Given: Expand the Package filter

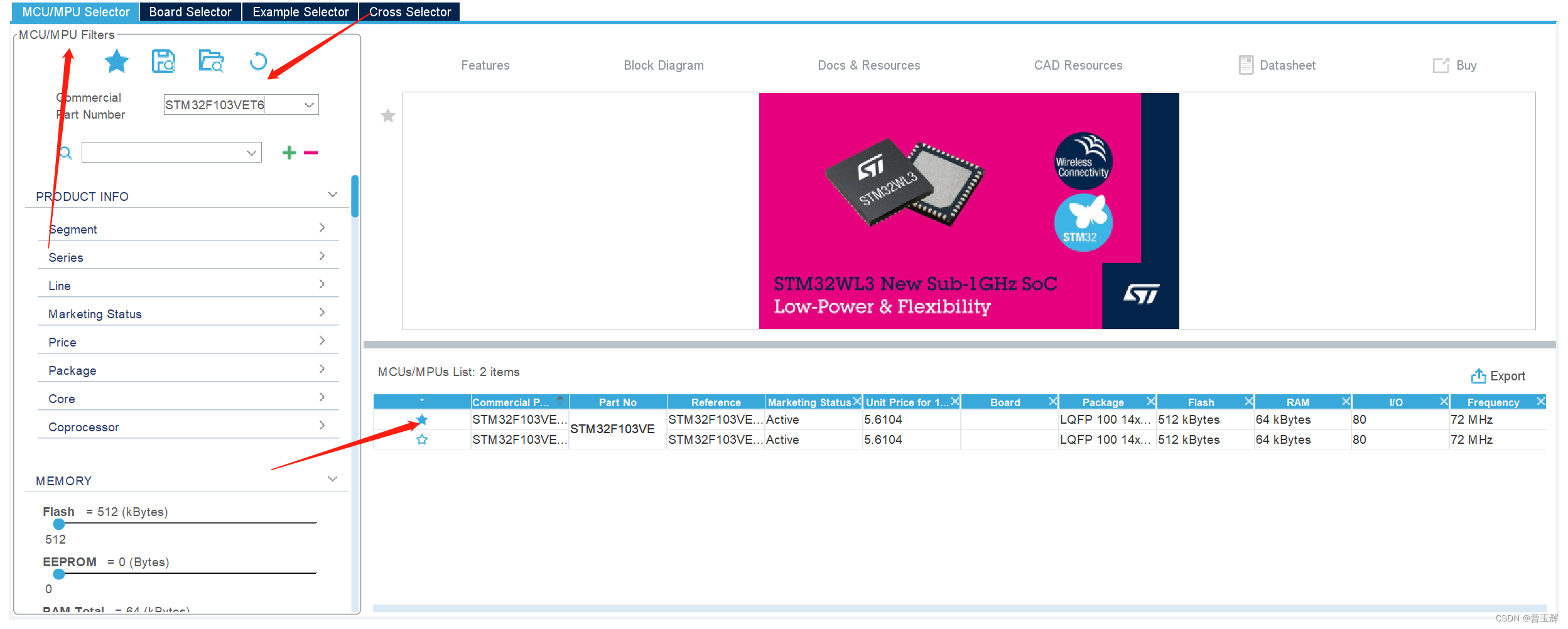Looking at the screenshot, I should click(x=322, y=369).
